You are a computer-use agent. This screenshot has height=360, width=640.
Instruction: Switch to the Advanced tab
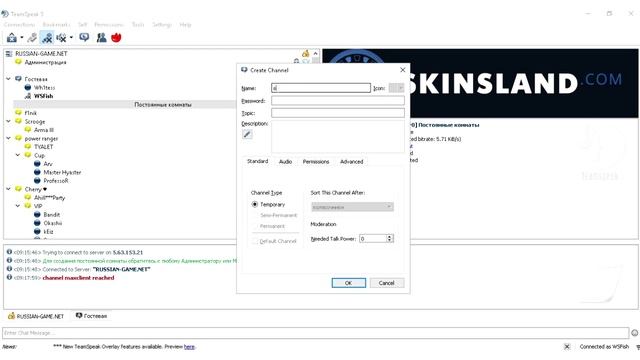click(351, 162)
